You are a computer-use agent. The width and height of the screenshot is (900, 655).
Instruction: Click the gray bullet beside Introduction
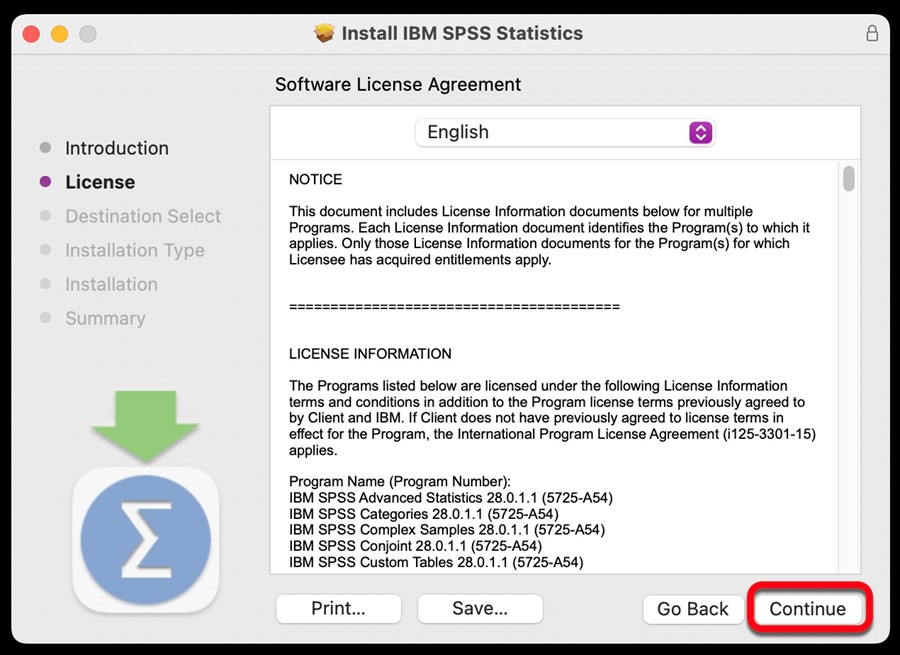click(45, 148)
